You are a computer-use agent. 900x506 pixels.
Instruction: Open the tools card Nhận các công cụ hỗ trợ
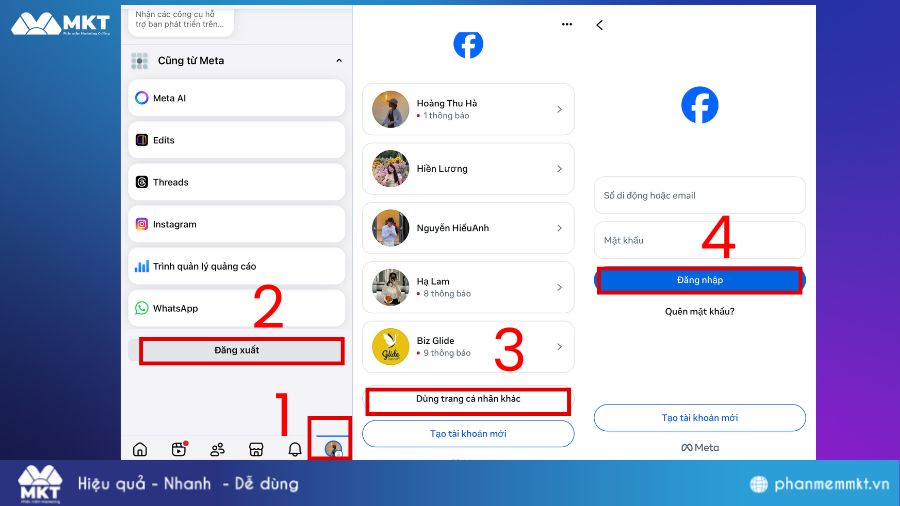(181, 20)
